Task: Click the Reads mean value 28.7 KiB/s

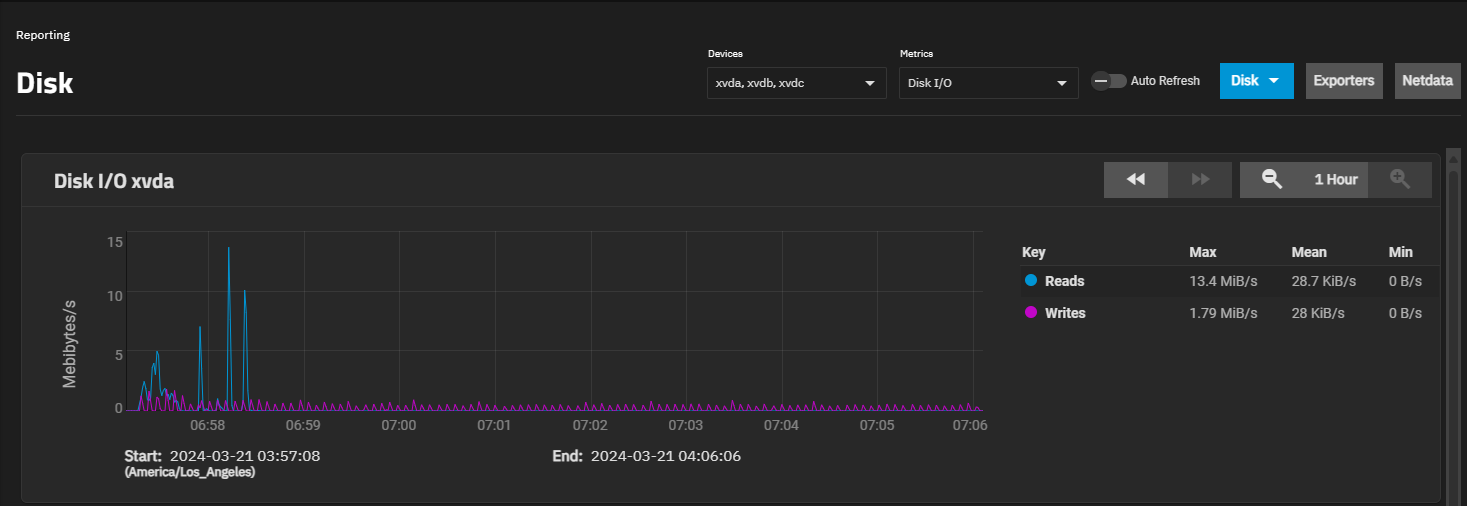Action: 1323,281
